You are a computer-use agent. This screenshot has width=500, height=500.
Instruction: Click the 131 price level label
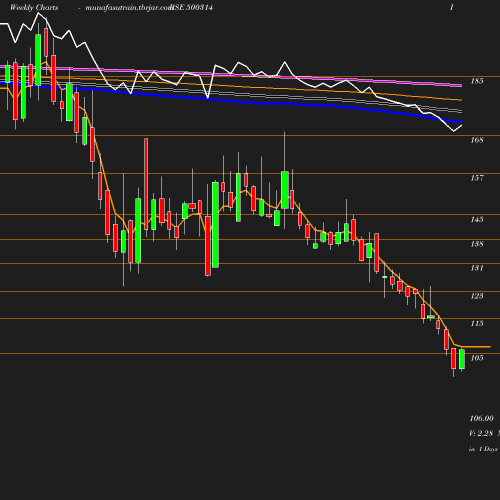click(477, 268)
